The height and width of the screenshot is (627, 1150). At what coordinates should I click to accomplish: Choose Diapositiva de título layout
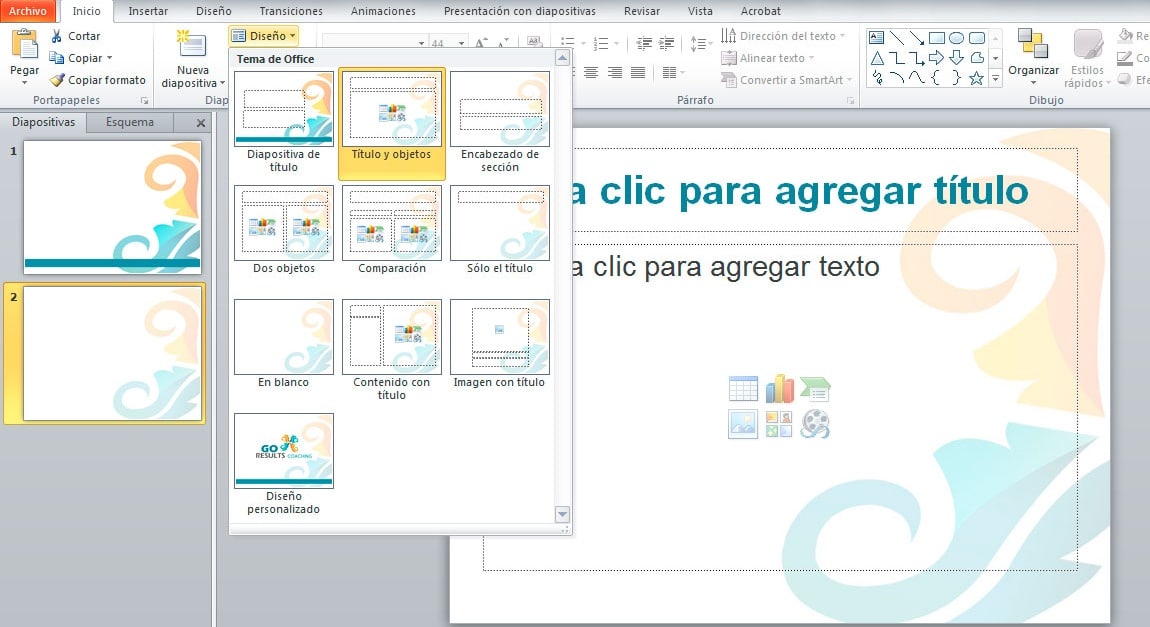[x=284, y=122]
